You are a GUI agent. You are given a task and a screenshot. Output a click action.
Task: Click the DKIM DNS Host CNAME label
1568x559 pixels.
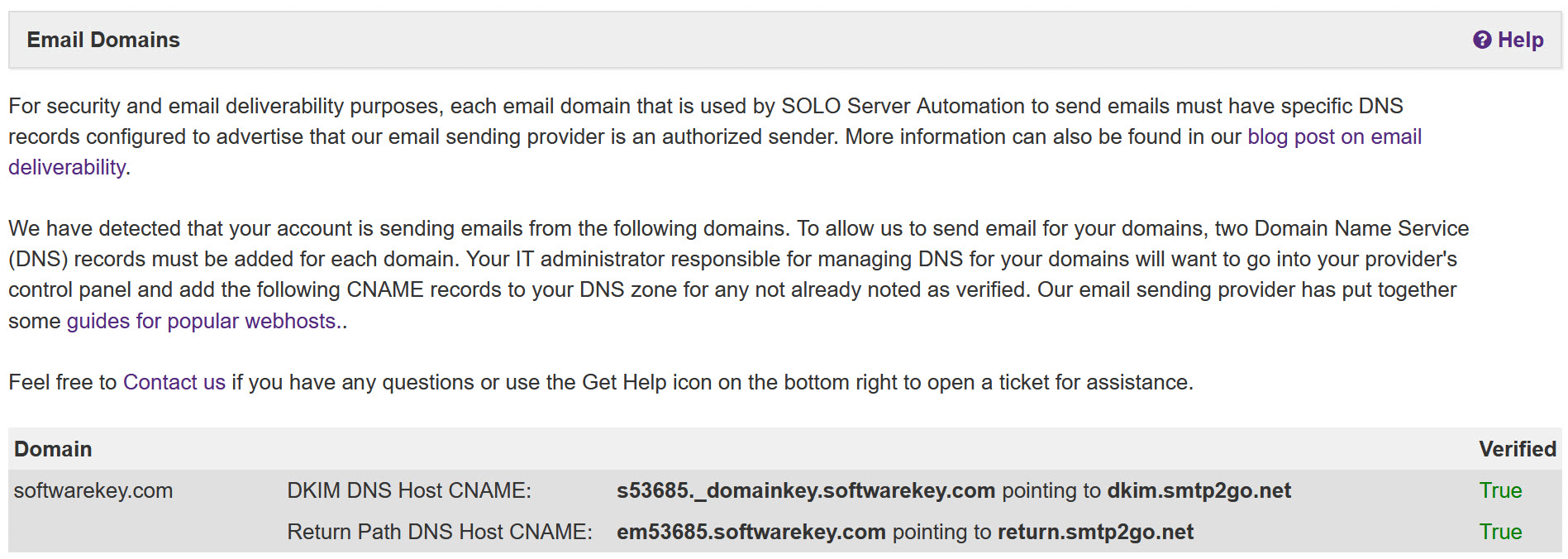click(x=409, y=490)
